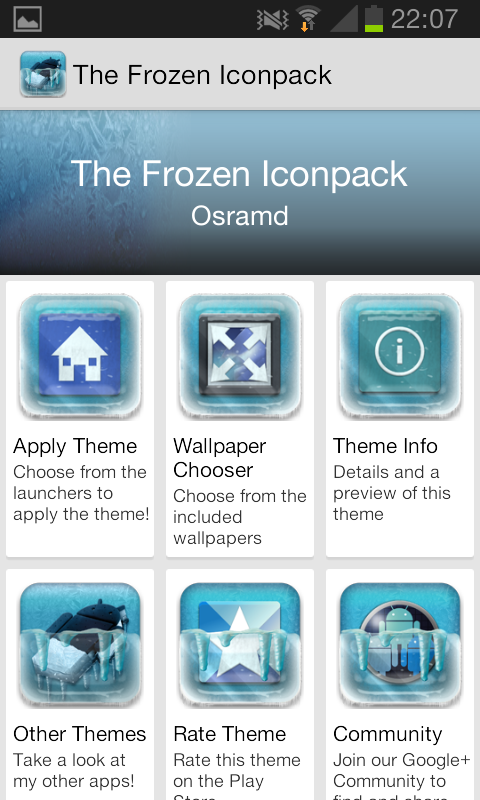
Task: Tap the "Choose from the included wallpapers" description
Action: 240,517
